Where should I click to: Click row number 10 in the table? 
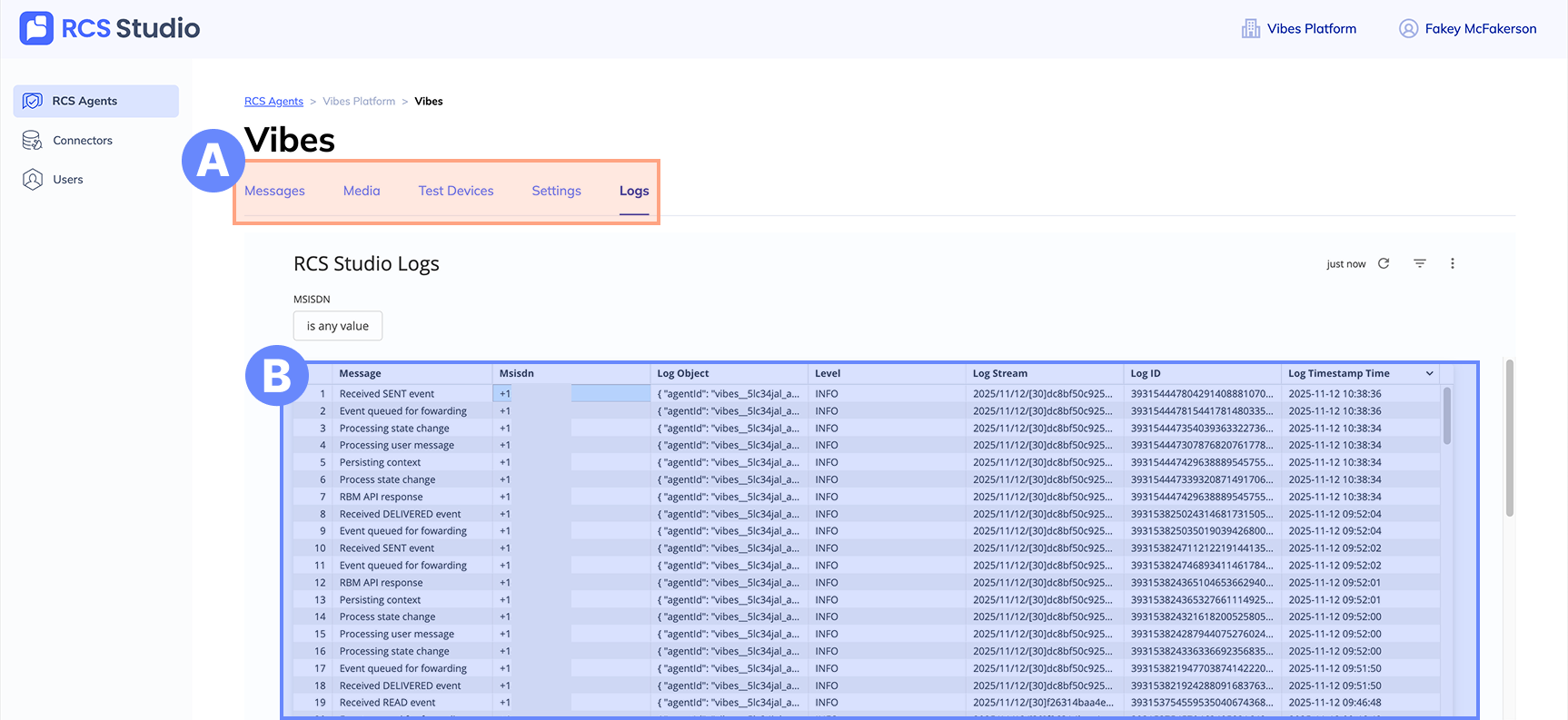(x=320, y=548)
